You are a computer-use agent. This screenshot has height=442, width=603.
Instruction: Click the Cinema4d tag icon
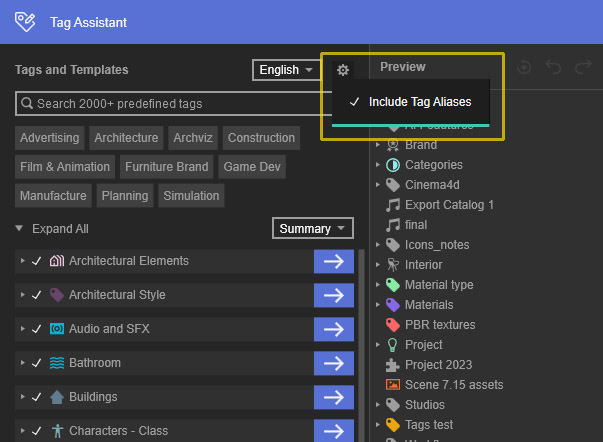[x=393, y=185]
